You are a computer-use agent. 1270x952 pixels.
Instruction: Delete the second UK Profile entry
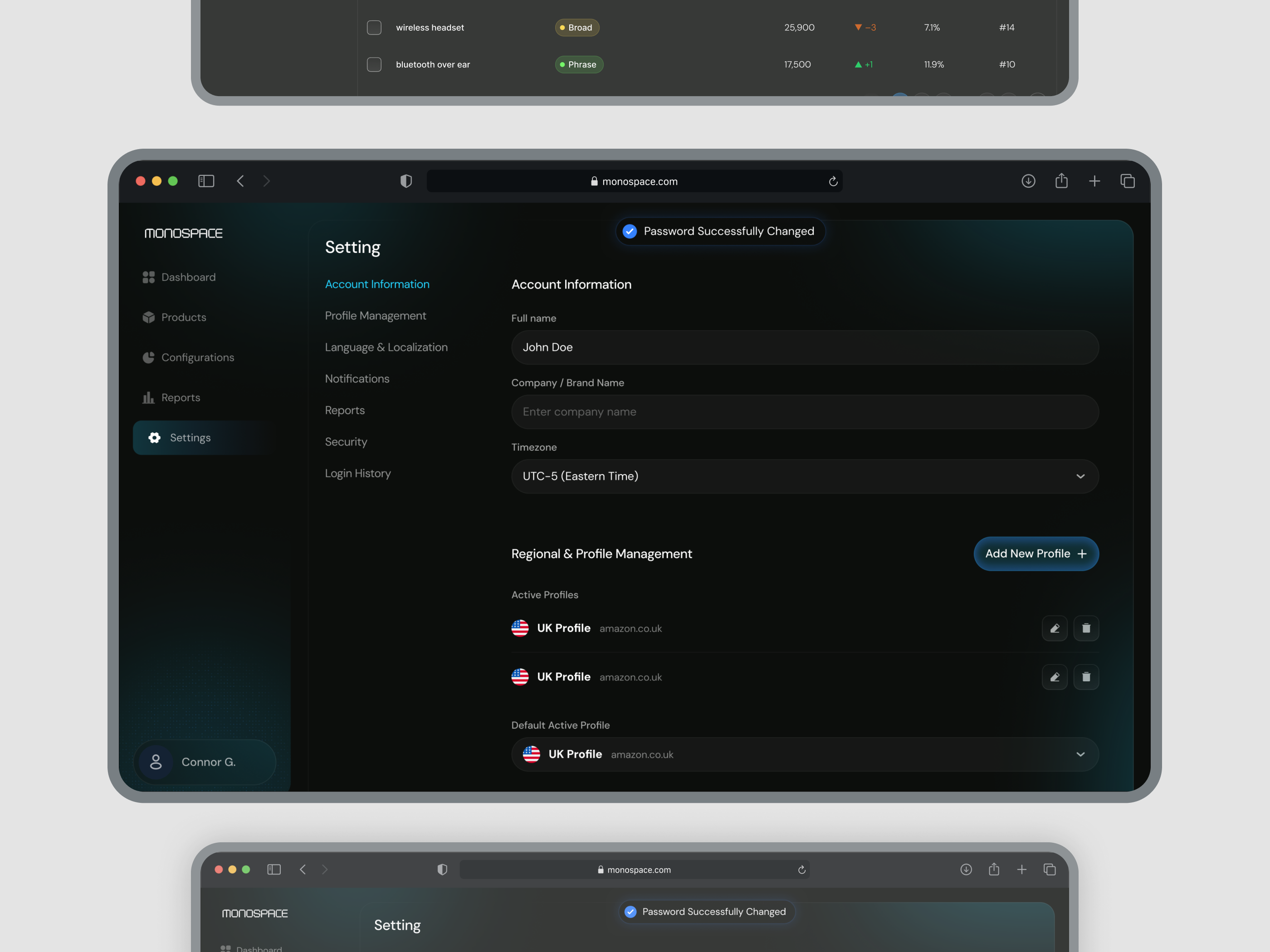(1086, 677)
